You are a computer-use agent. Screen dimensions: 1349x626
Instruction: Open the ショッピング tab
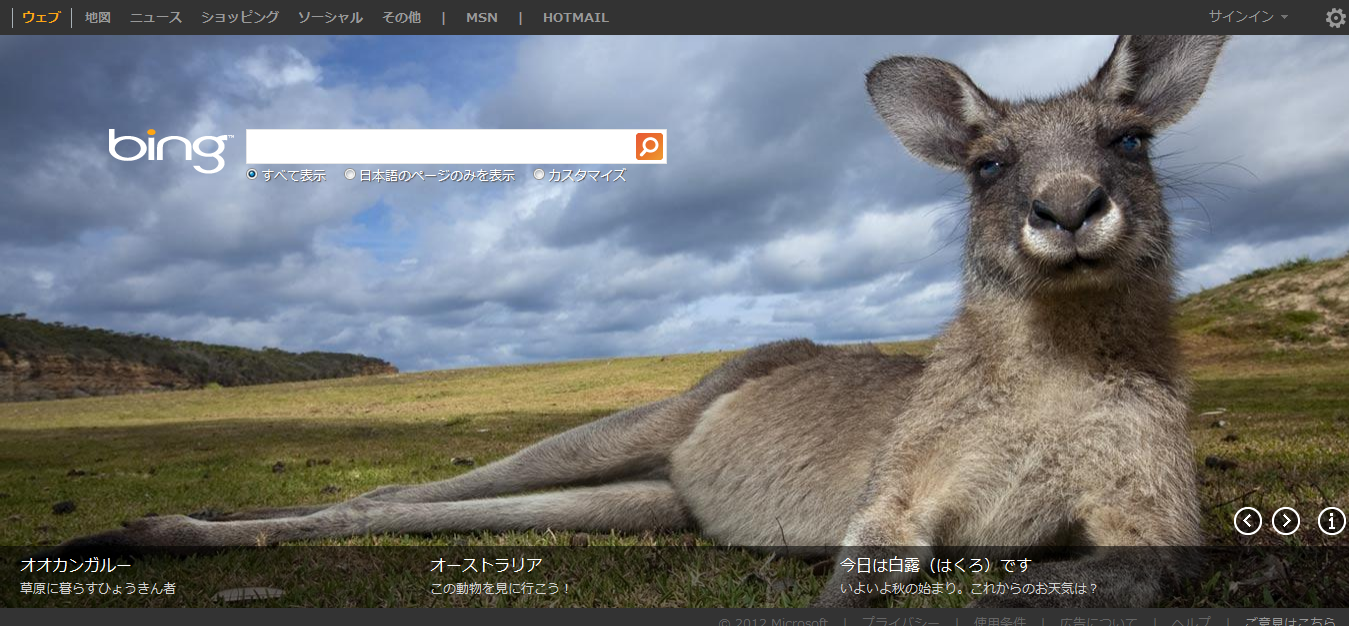point(240,17)
